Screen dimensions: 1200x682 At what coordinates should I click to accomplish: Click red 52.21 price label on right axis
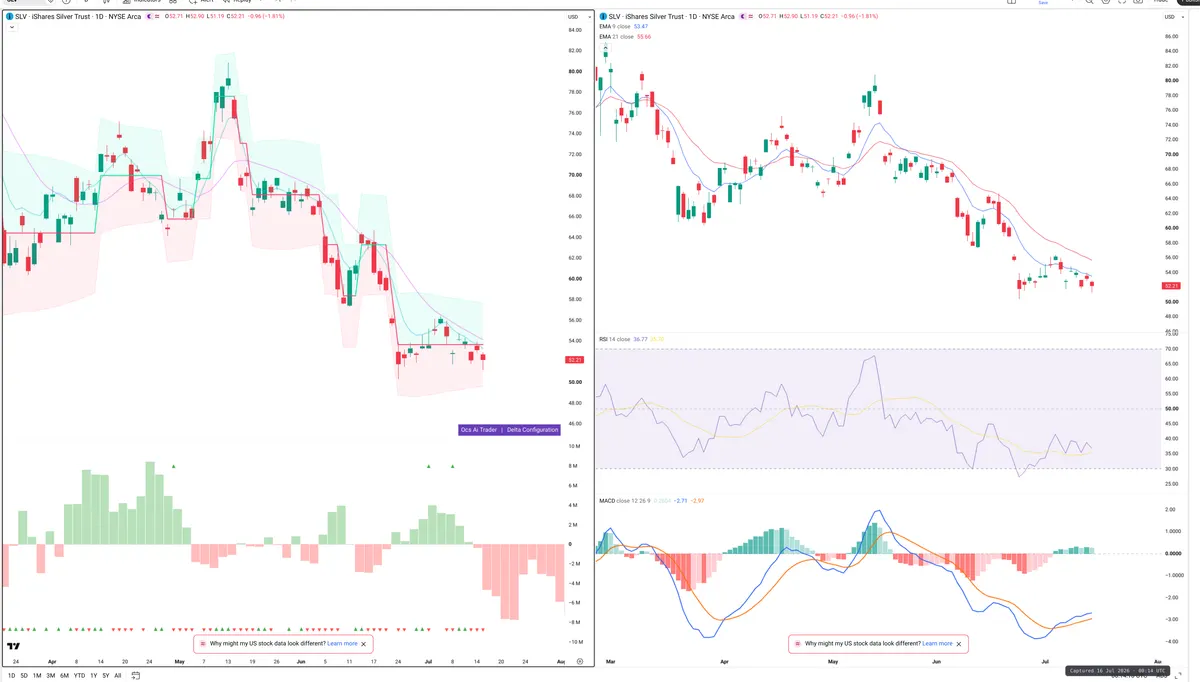[x=1172, y=286]
